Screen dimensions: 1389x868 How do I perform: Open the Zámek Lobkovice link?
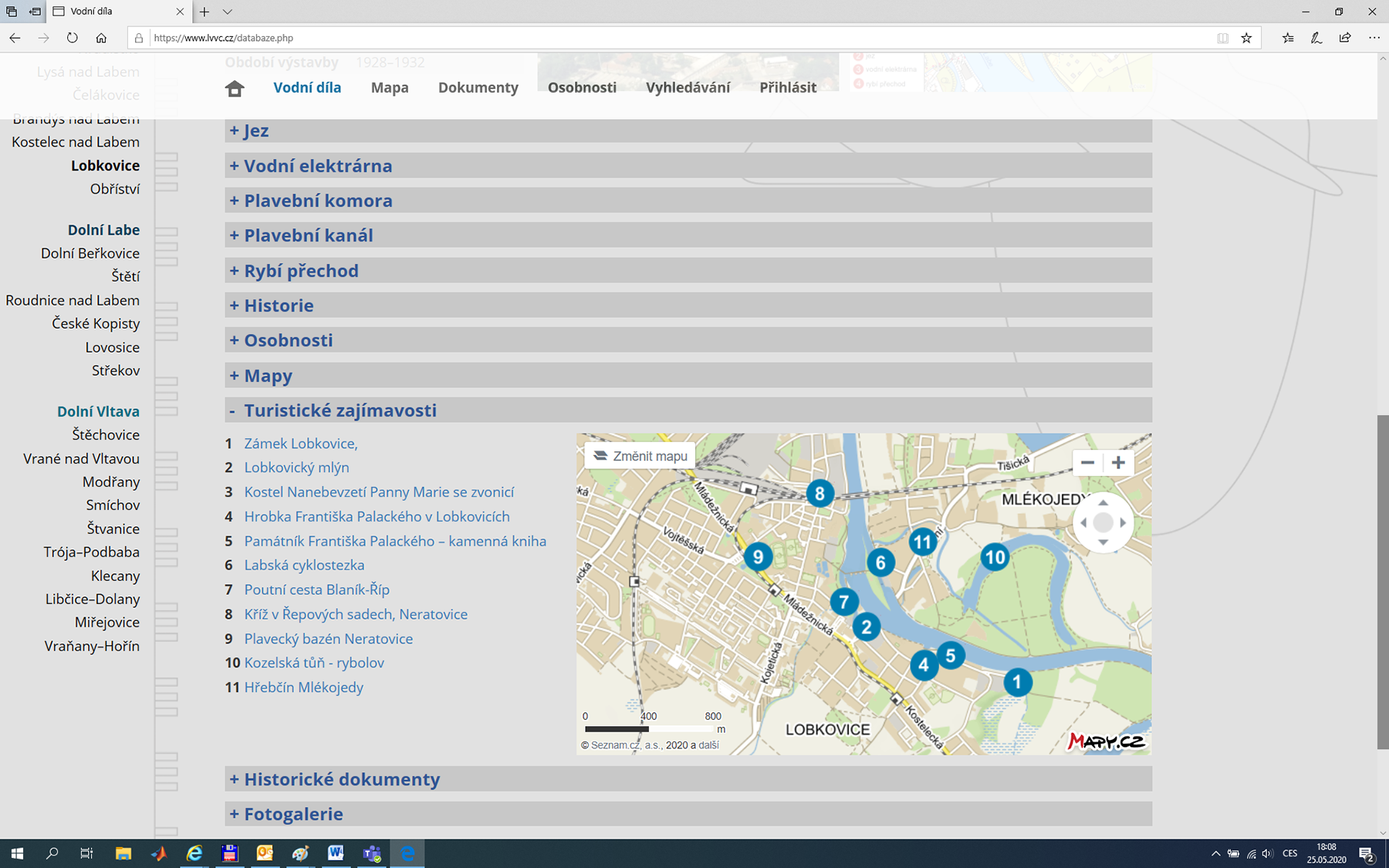tap(300, 444)
